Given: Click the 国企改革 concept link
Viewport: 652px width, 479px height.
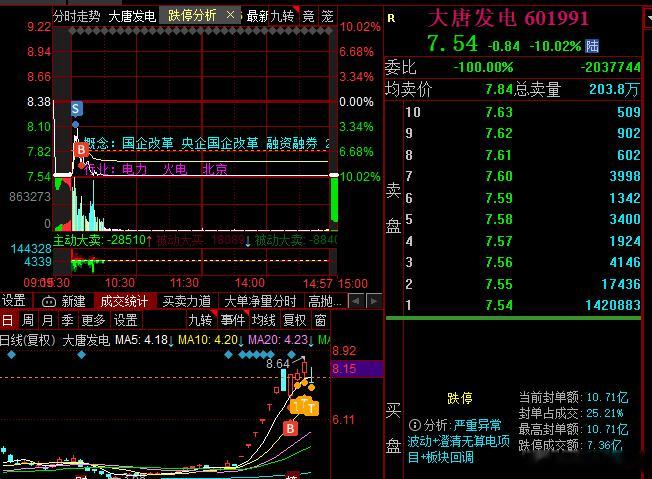Looking at the screenshot, I should point(148,143).
